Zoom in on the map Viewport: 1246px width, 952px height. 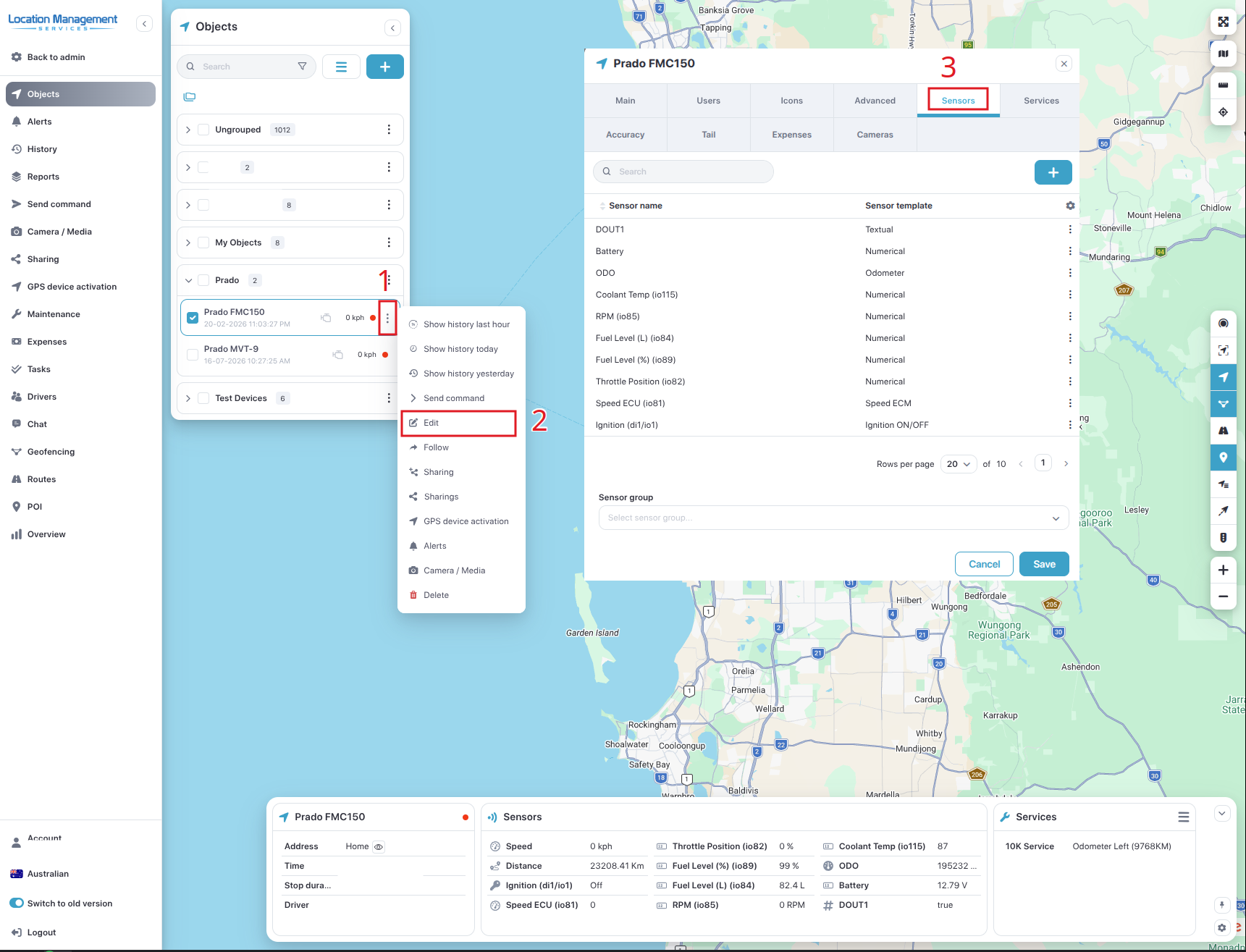(x=1223, y=570)
